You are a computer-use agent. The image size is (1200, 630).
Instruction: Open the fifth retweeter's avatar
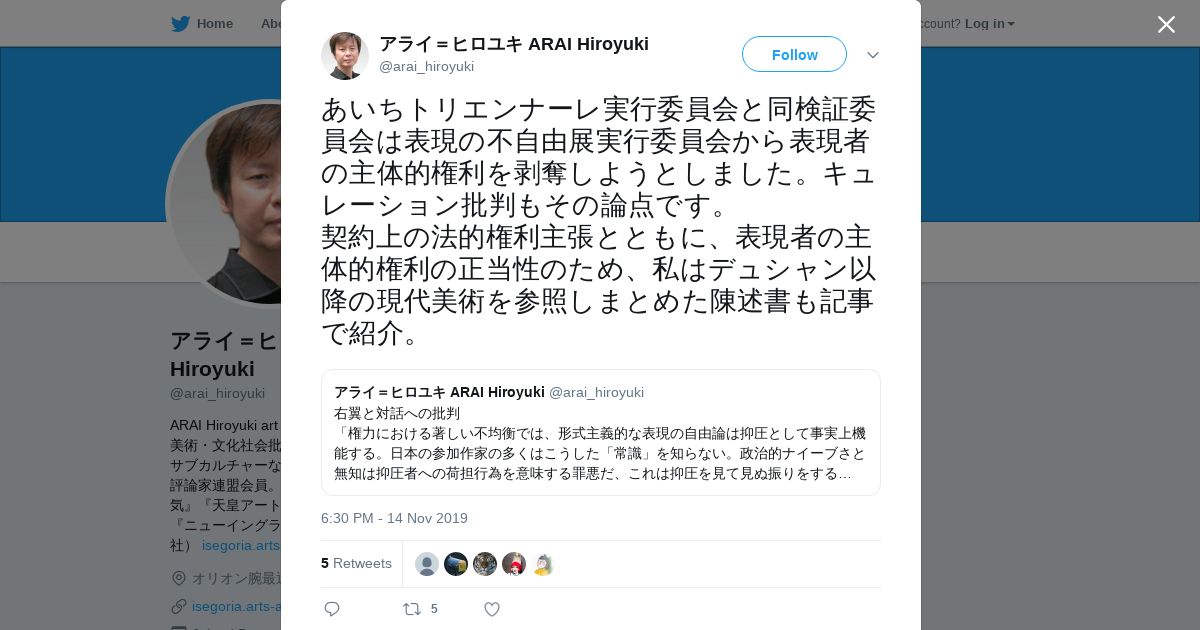coord(543,564)
